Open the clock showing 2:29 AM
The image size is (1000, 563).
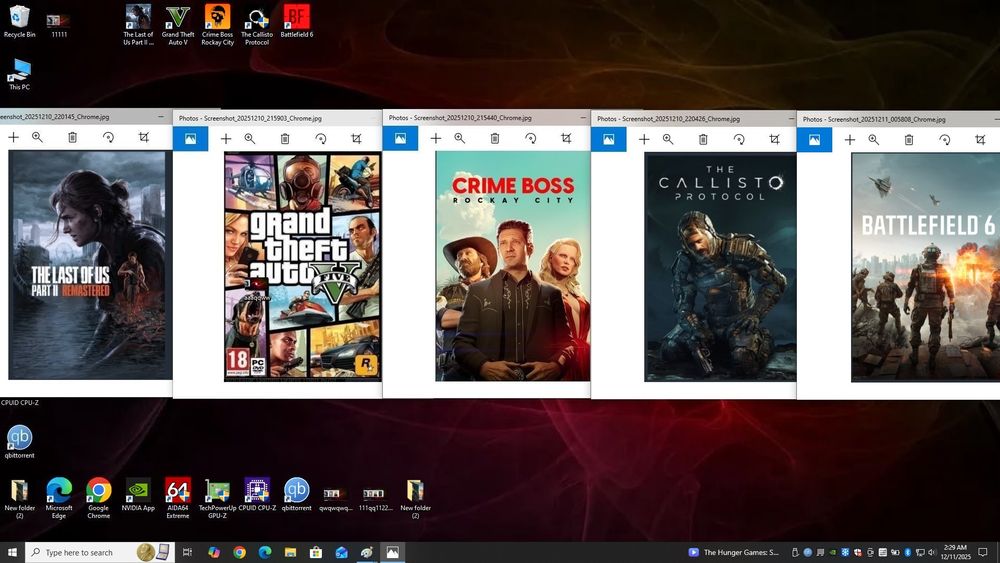[955, 552]
